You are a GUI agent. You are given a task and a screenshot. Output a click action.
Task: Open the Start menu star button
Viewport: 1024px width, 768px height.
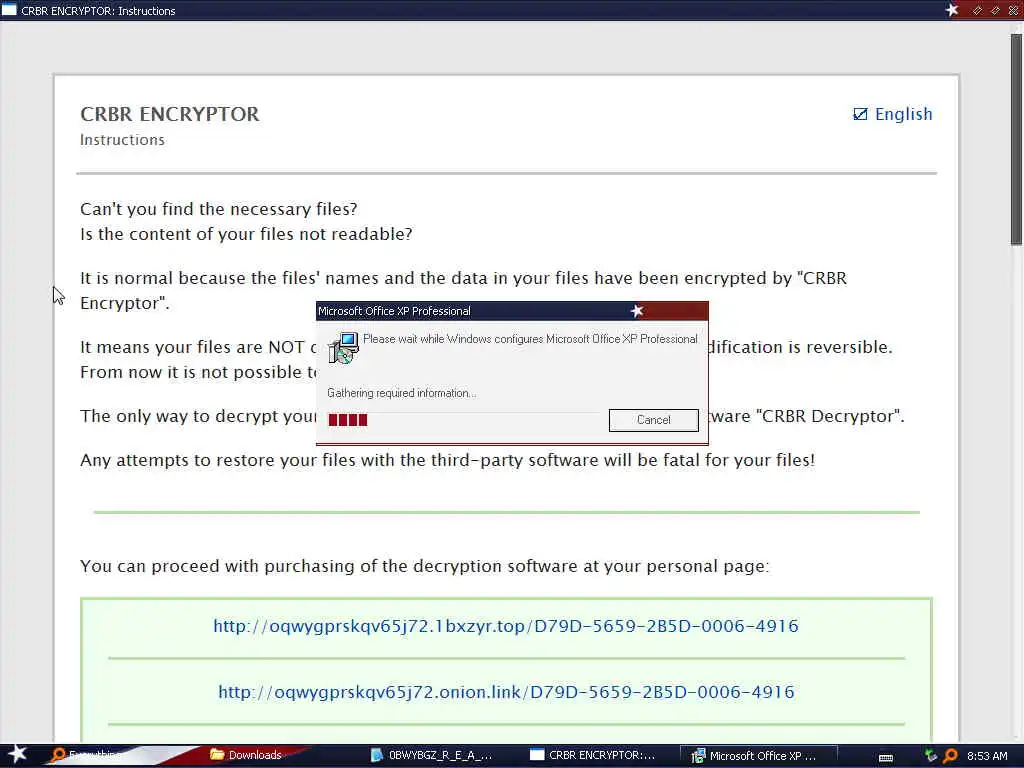[x=17, y=754]
